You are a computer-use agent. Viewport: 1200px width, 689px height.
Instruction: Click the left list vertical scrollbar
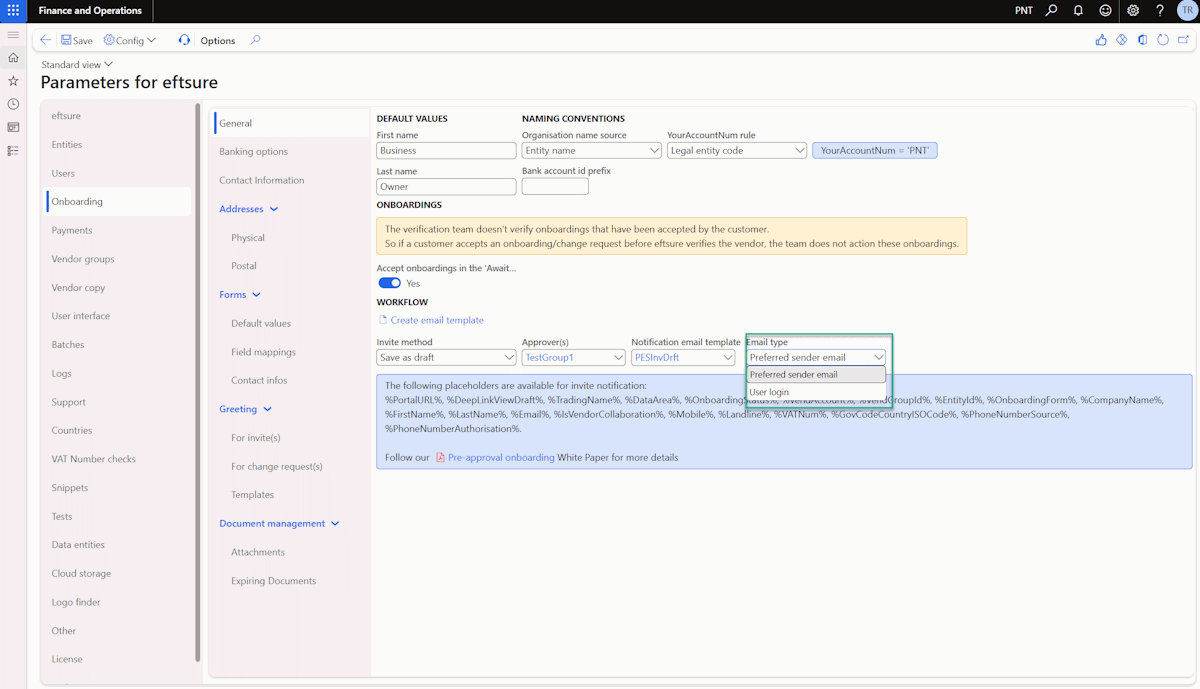coord(197,382)
